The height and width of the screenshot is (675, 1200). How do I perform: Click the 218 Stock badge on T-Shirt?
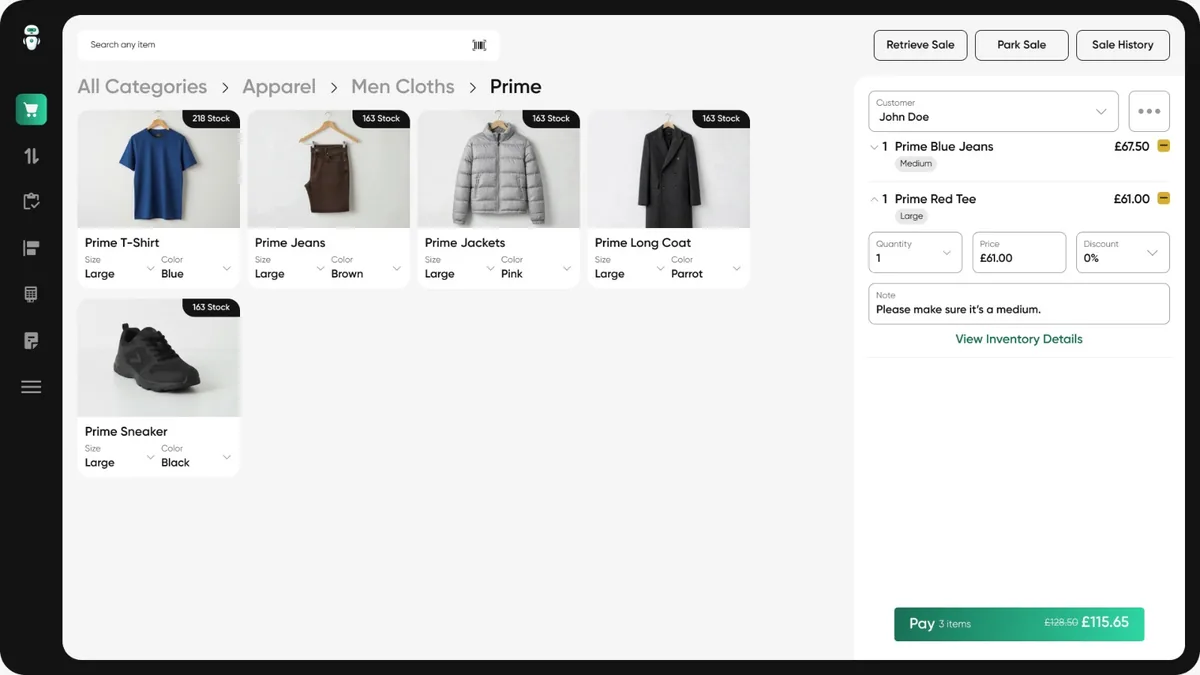211,119
